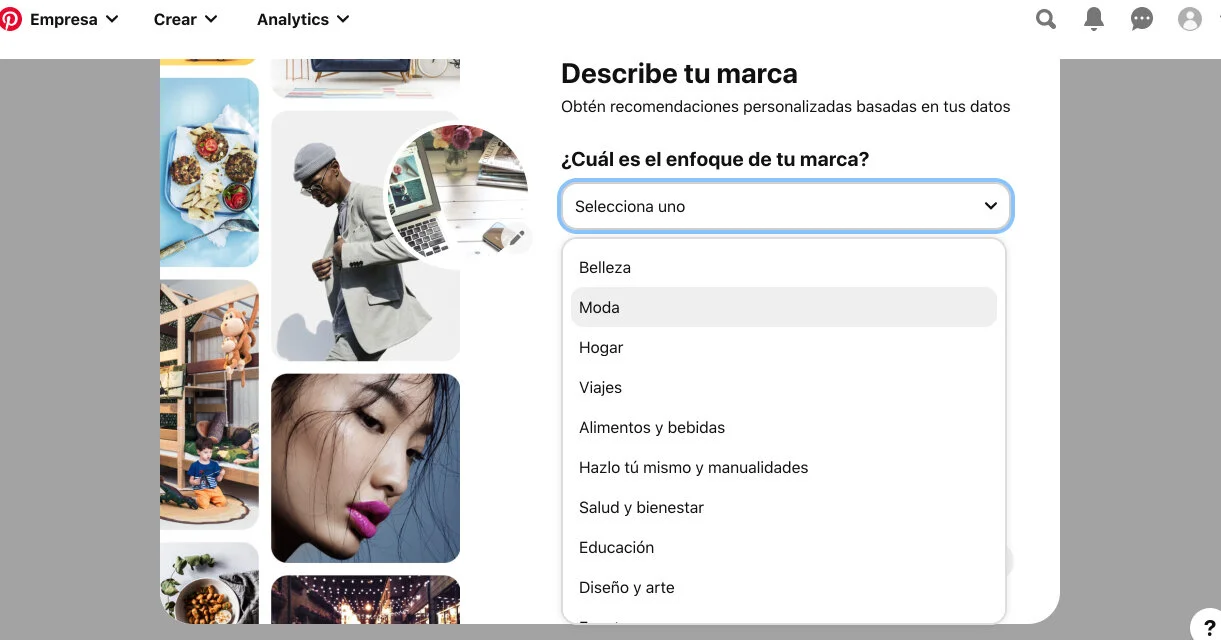Click the food tray on blue image

209,172
